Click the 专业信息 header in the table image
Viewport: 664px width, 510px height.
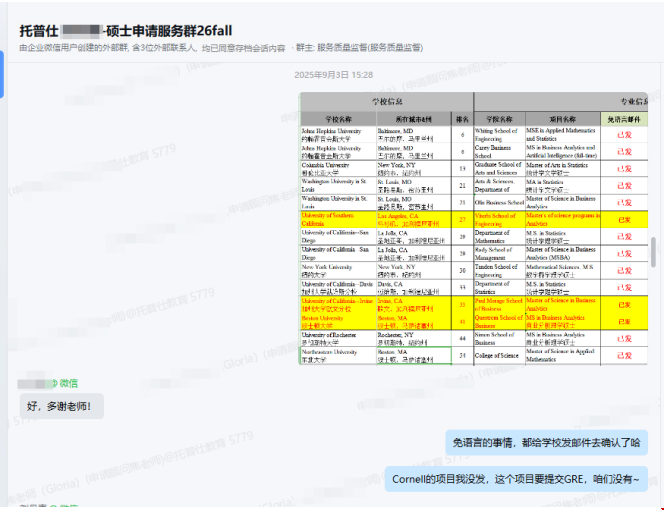point(628,101)
